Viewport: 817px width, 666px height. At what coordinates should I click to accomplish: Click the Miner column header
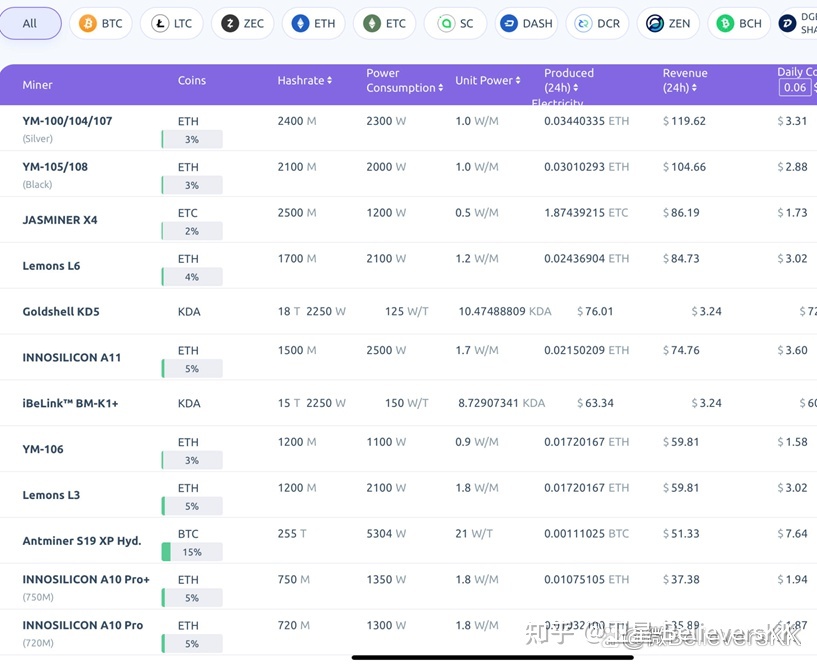click(x=38, y=85)
